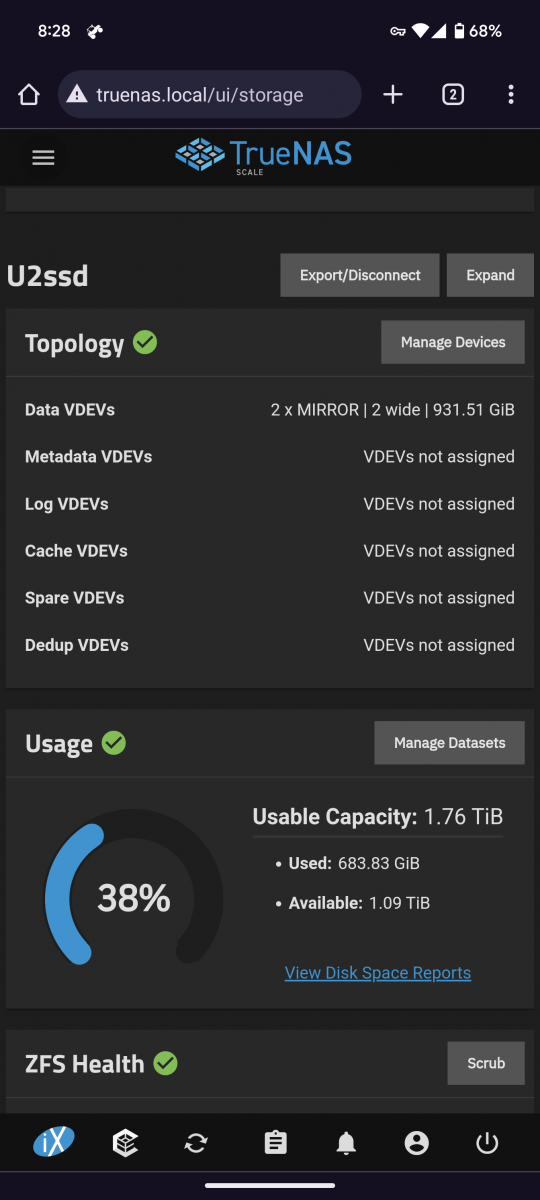Open the iX Systems logo icon
Image resolution: width=540 pixels, height=1200 pixels.
click(x=54, y=1143)
